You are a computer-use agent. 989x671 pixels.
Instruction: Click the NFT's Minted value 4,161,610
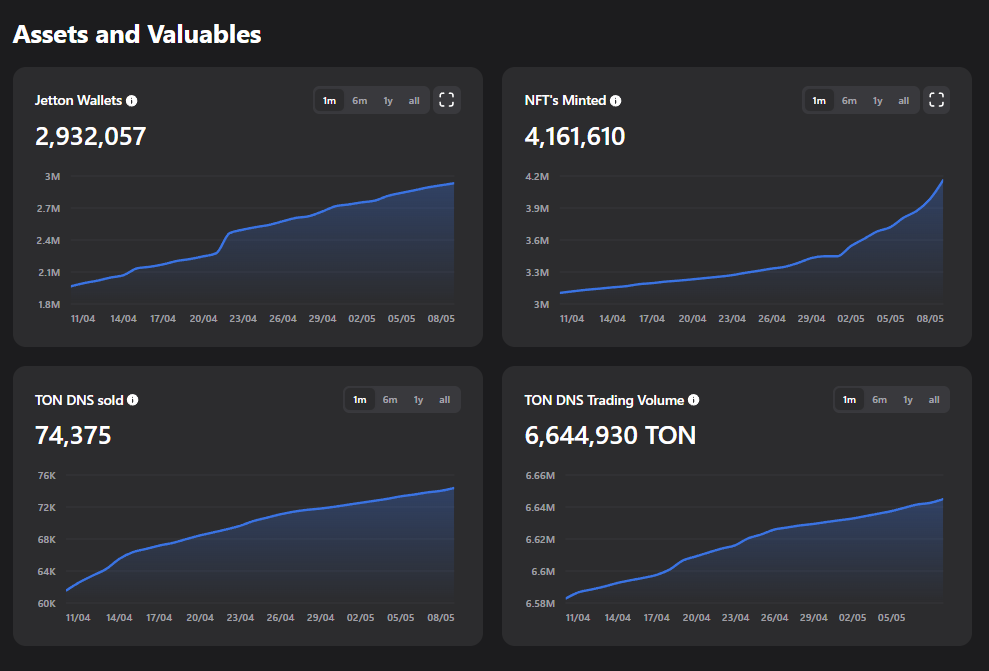[575, 137]
